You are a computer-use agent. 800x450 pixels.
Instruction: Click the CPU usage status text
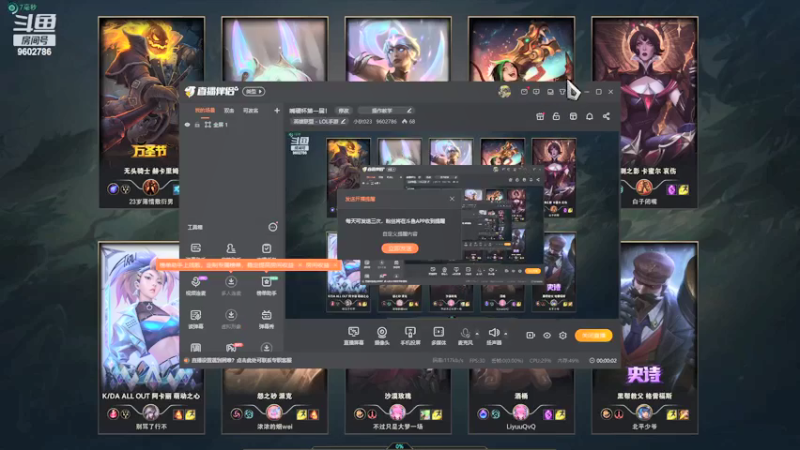coord(540,360)
